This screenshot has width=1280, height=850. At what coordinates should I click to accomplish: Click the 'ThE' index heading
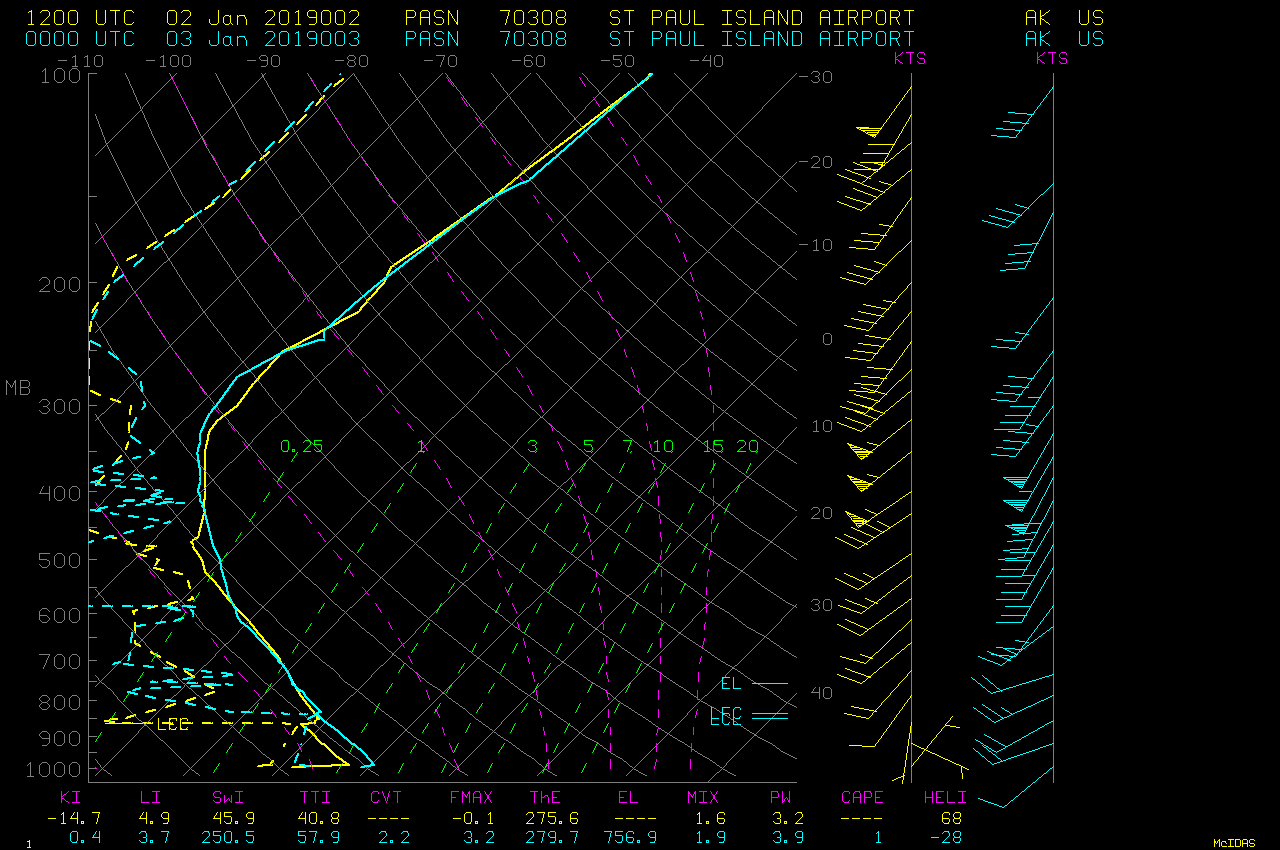pos(545,797)
